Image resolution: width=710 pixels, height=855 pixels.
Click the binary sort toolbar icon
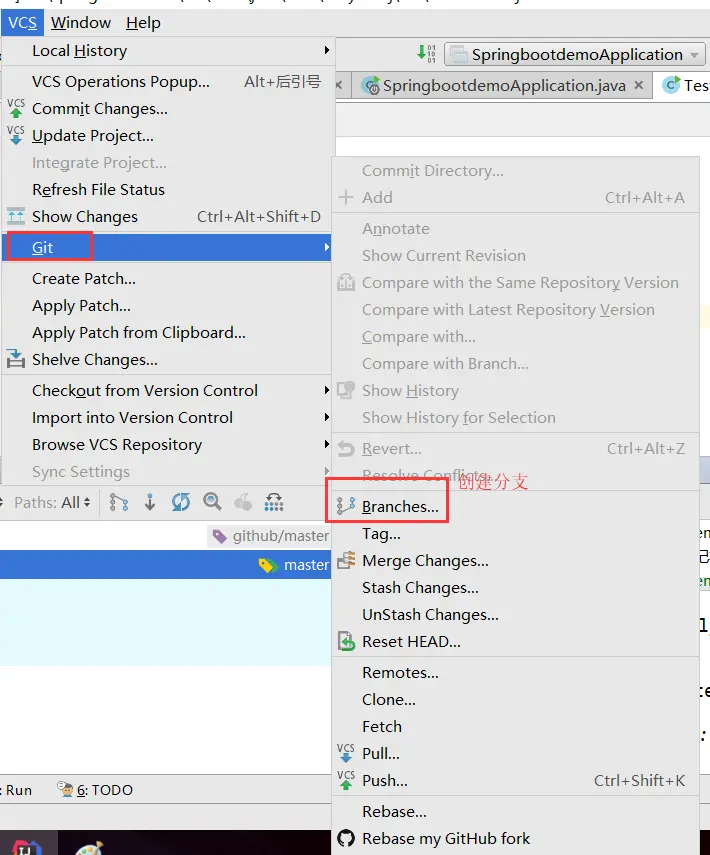pyautogui.click(x=426, y=53)
